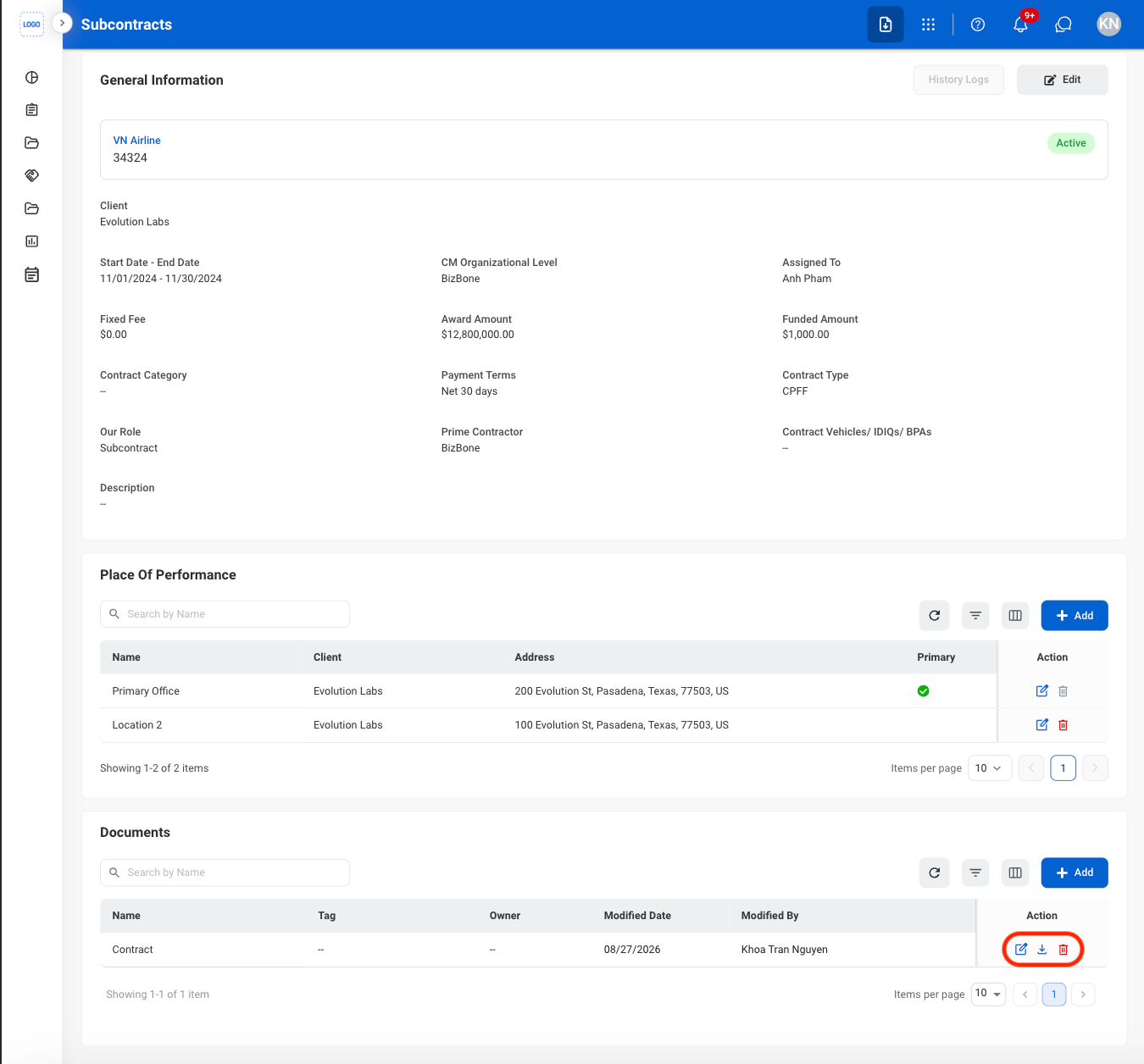
Task: Open Documents items per page dropdown
Action: point(988,994)
